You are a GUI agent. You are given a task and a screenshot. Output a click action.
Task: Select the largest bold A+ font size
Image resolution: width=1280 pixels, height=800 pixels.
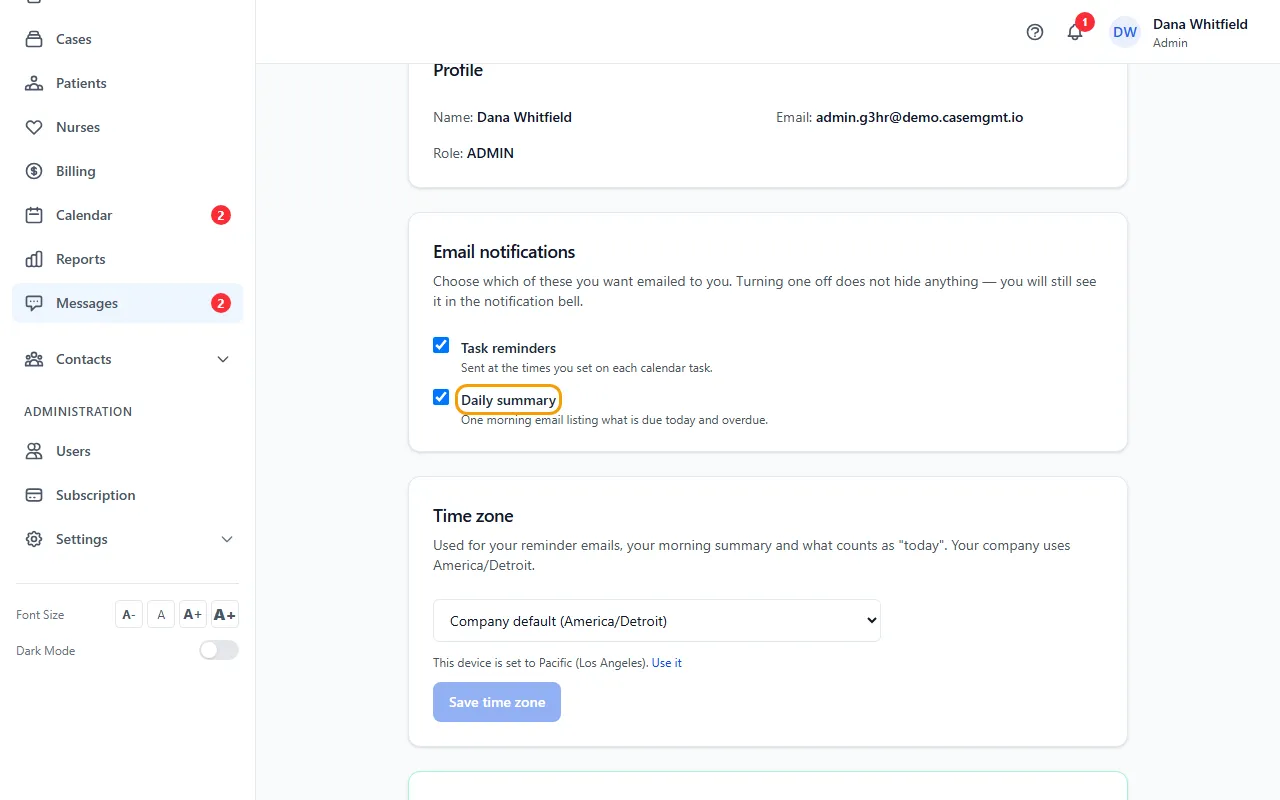[x=225, y=614]
